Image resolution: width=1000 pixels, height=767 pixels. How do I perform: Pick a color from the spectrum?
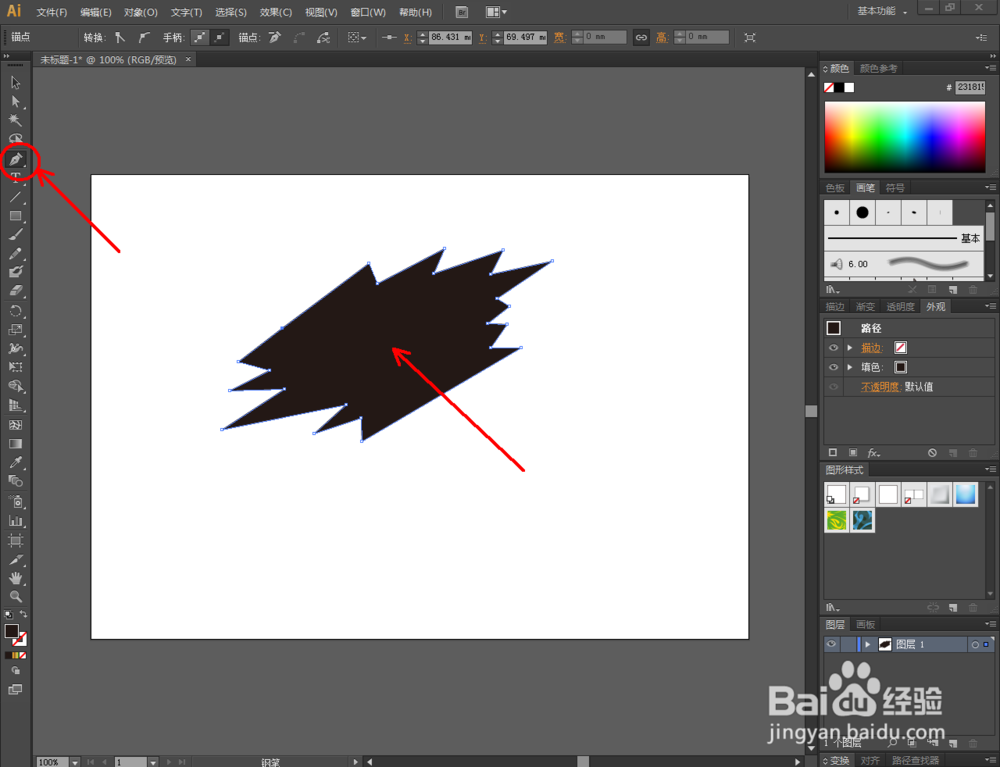[904, 136]
